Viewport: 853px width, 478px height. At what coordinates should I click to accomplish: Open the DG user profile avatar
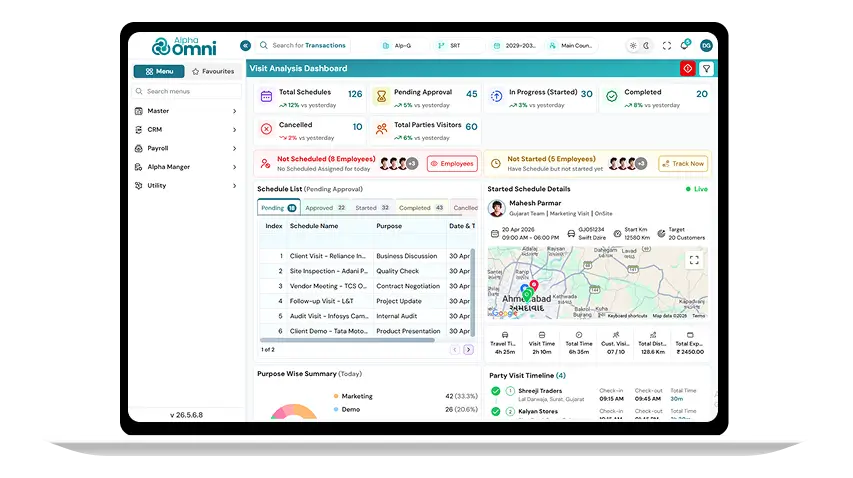(x=706, y=46)
